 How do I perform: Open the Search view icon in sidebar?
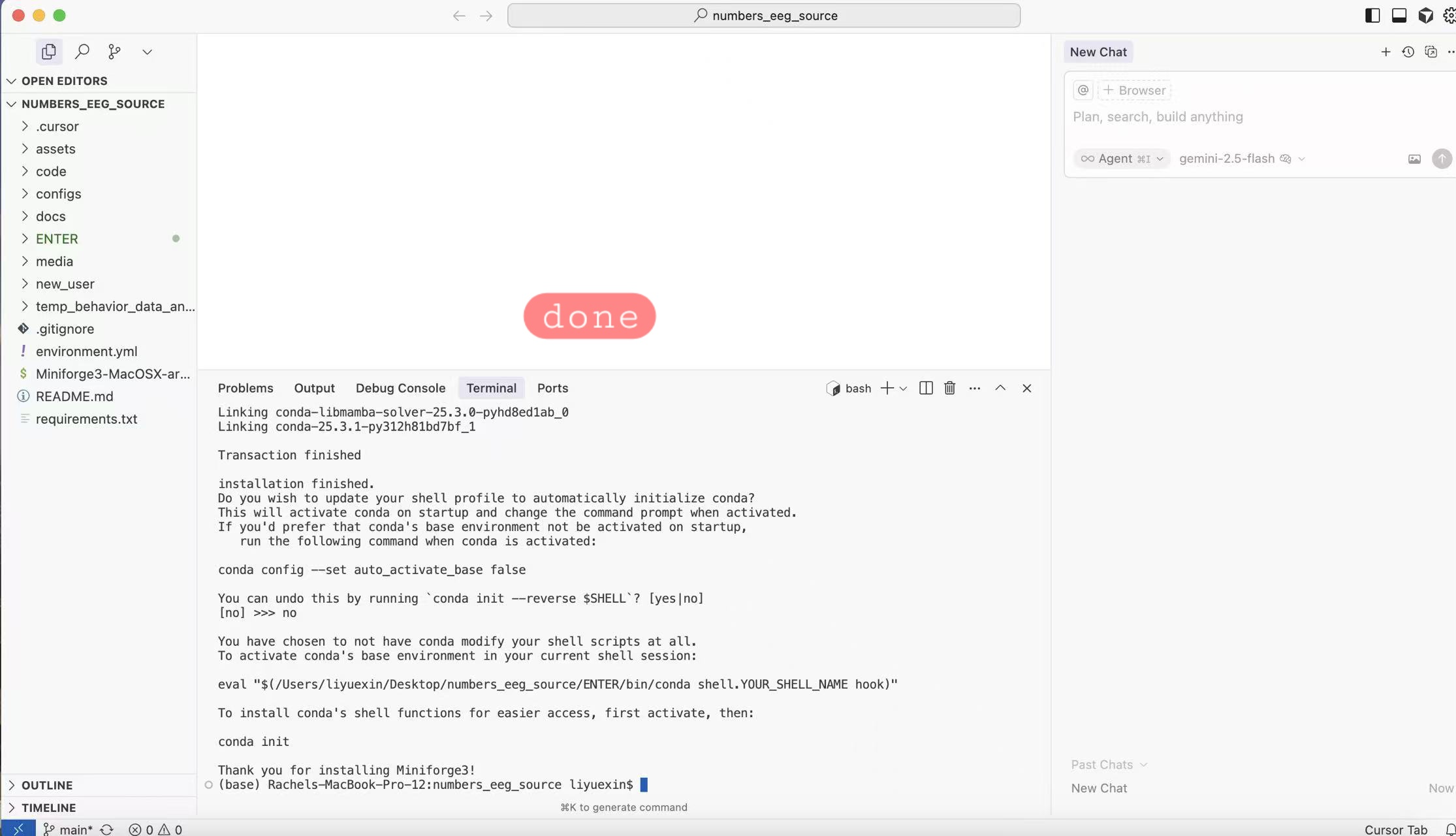82,52
